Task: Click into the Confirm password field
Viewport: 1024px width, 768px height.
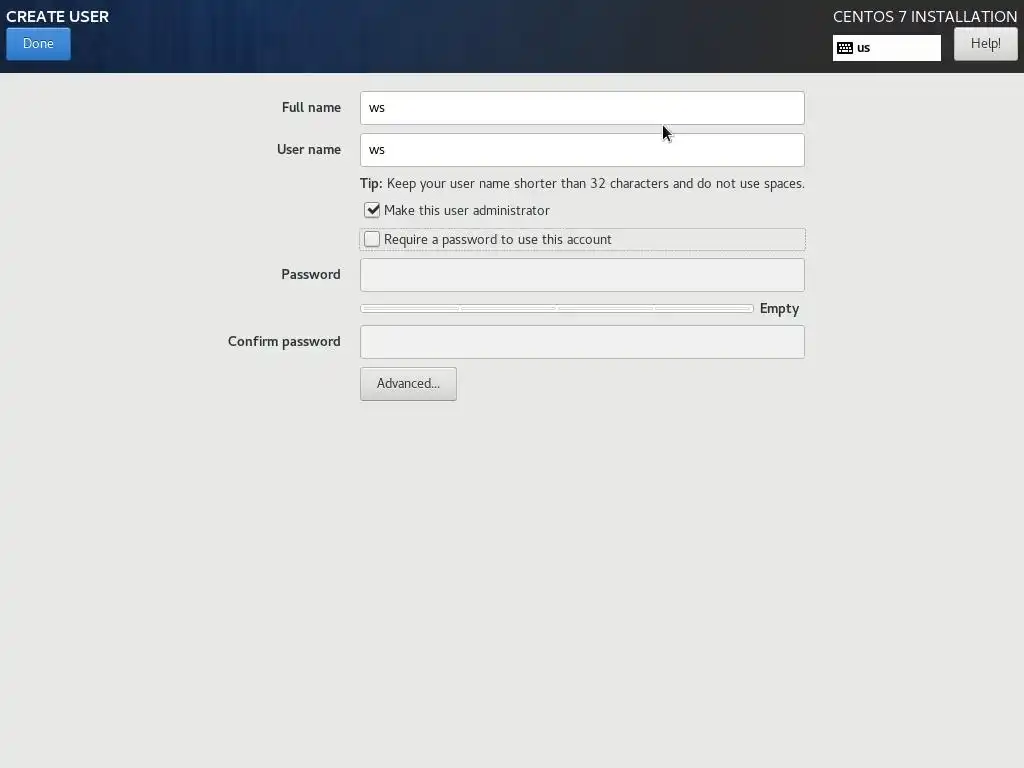Action: click(x=582, y=342)
